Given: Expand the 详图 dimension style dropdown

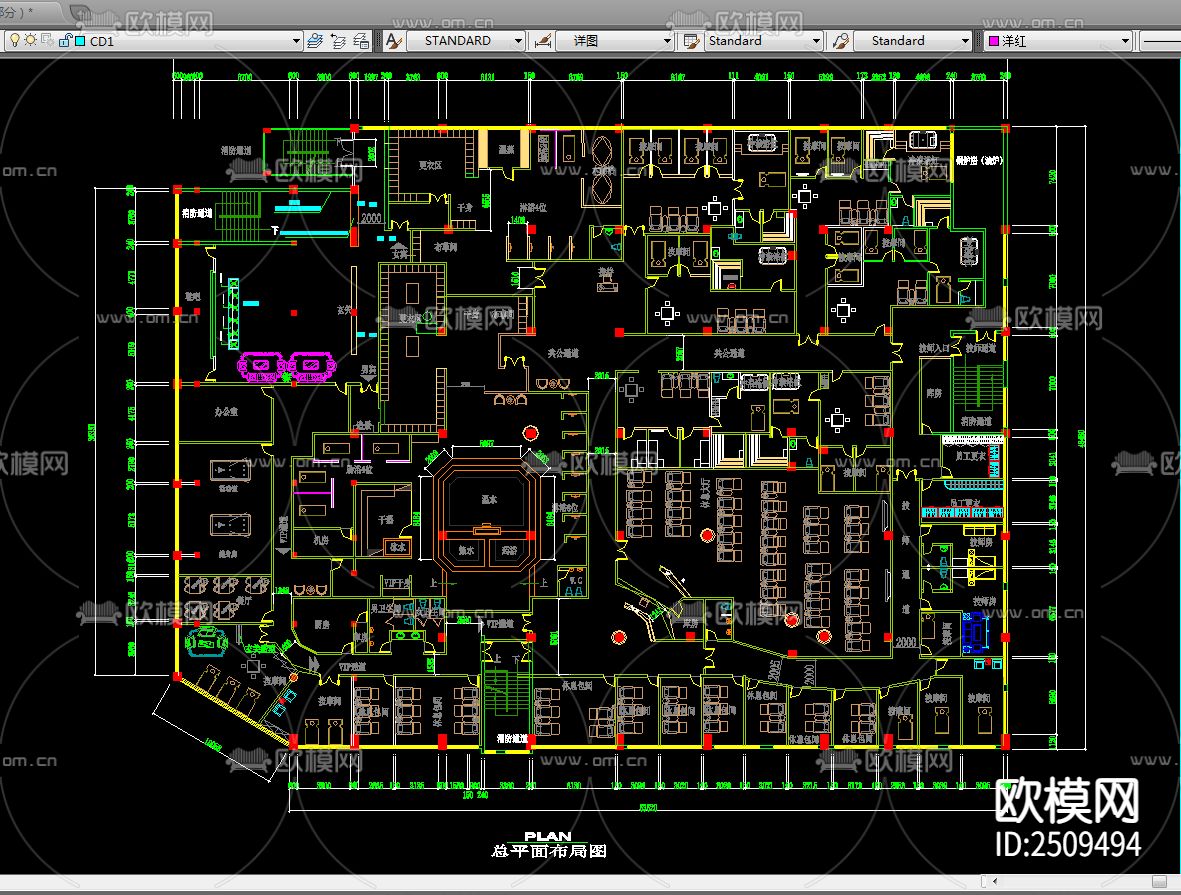Looking at the screenshot, I should (x=667, y=41).
